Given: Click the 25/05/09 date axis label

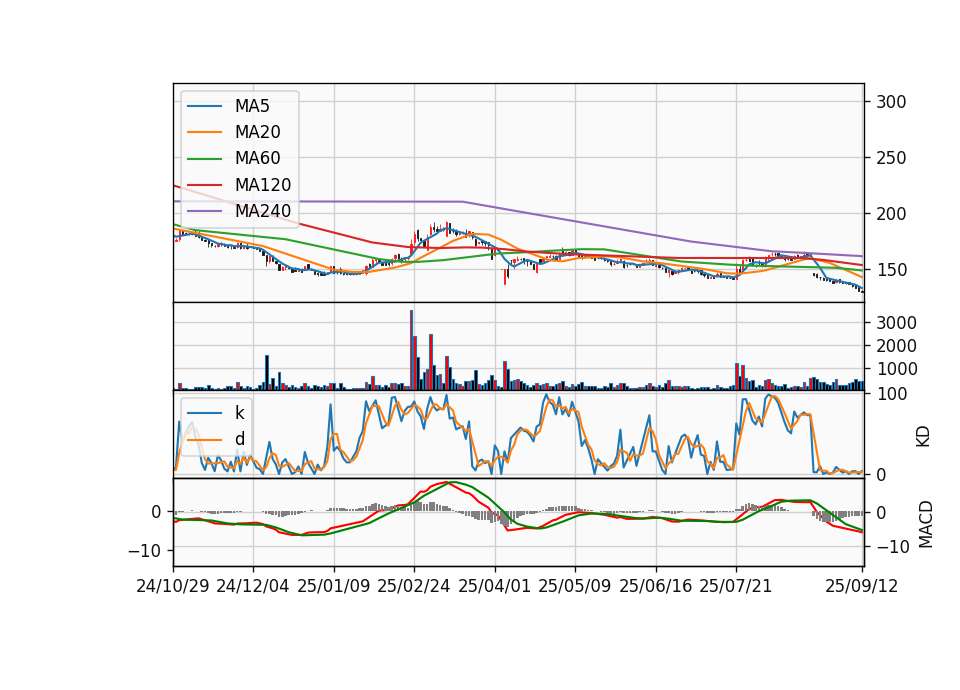Looking at the screenshot, I should 574,586.
